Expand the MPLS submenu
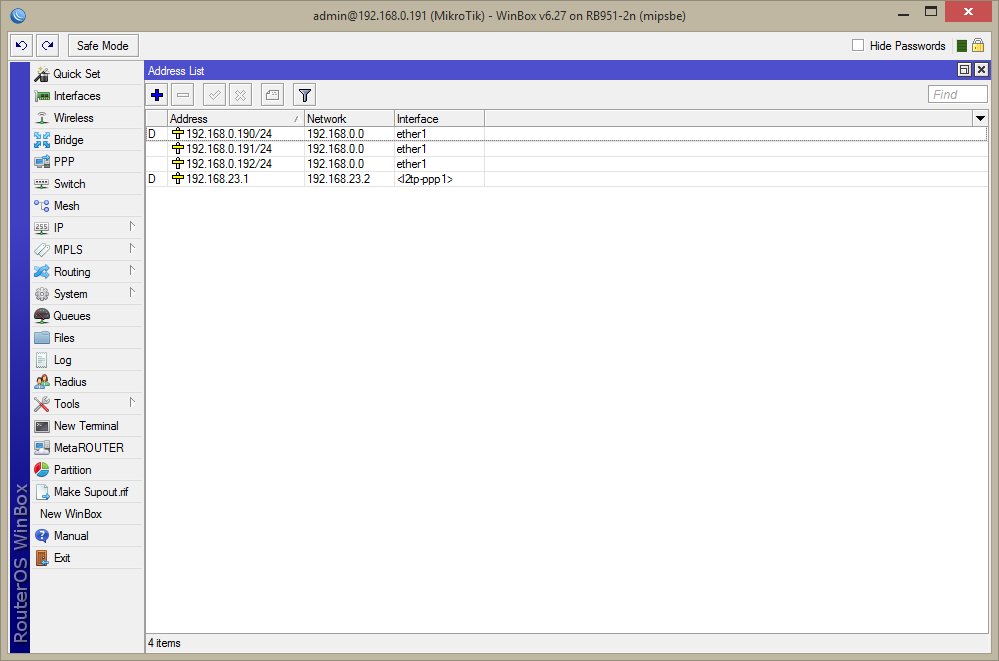 click(87, 250)
